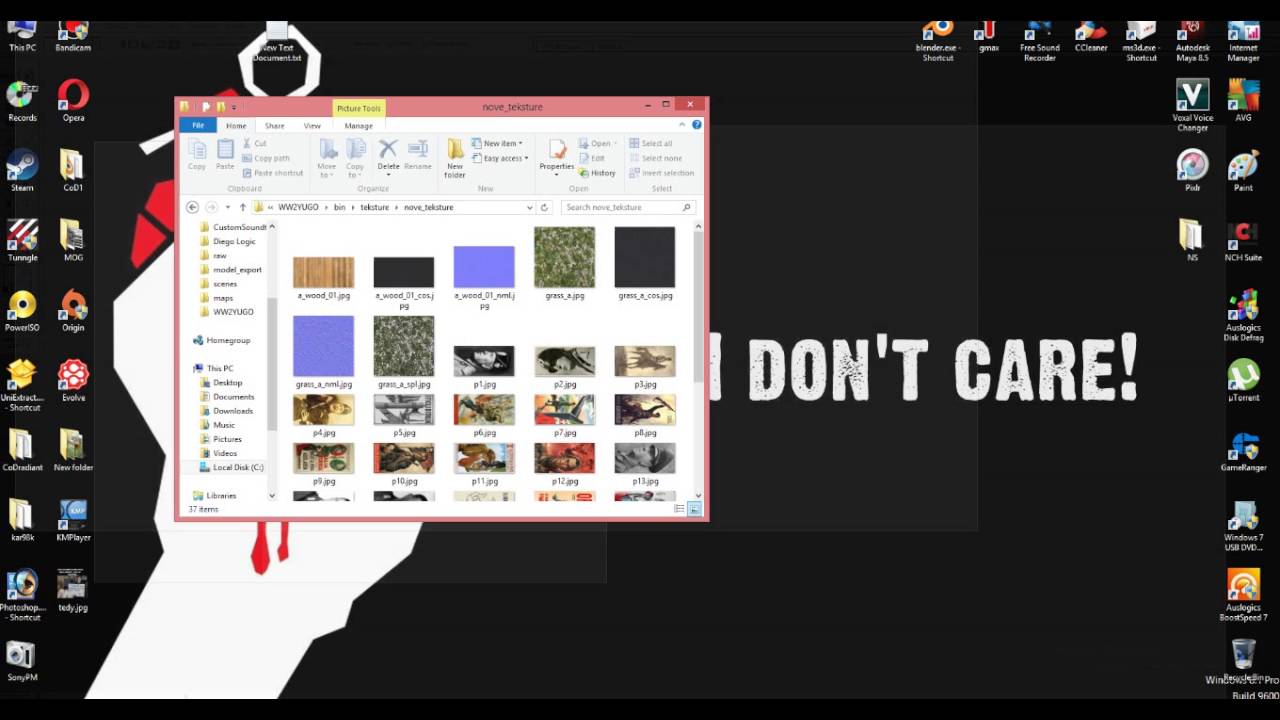Open the Auslogics Disk Defrag icon
Viewport: 1280px width, 720px height.
click(x=1243, y=316)
